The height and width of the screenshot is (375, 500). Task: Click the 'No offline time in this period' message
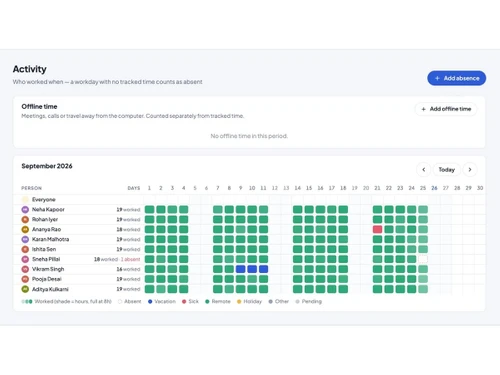click(x=249, y=136)
